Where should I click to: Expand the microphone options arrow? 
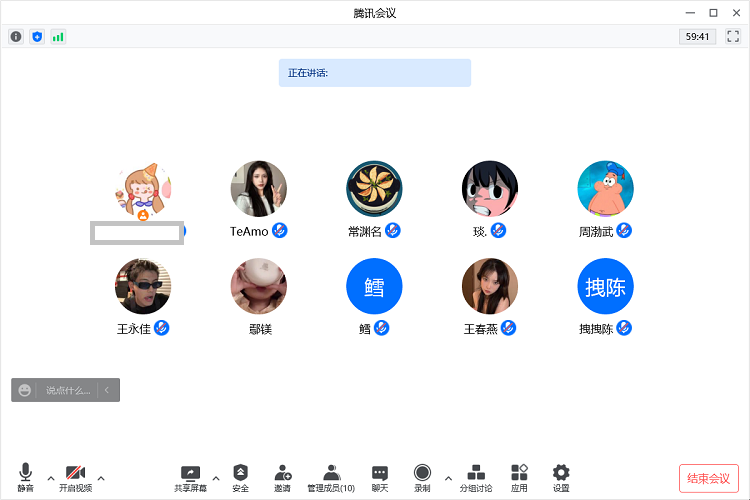coord(51,478)
